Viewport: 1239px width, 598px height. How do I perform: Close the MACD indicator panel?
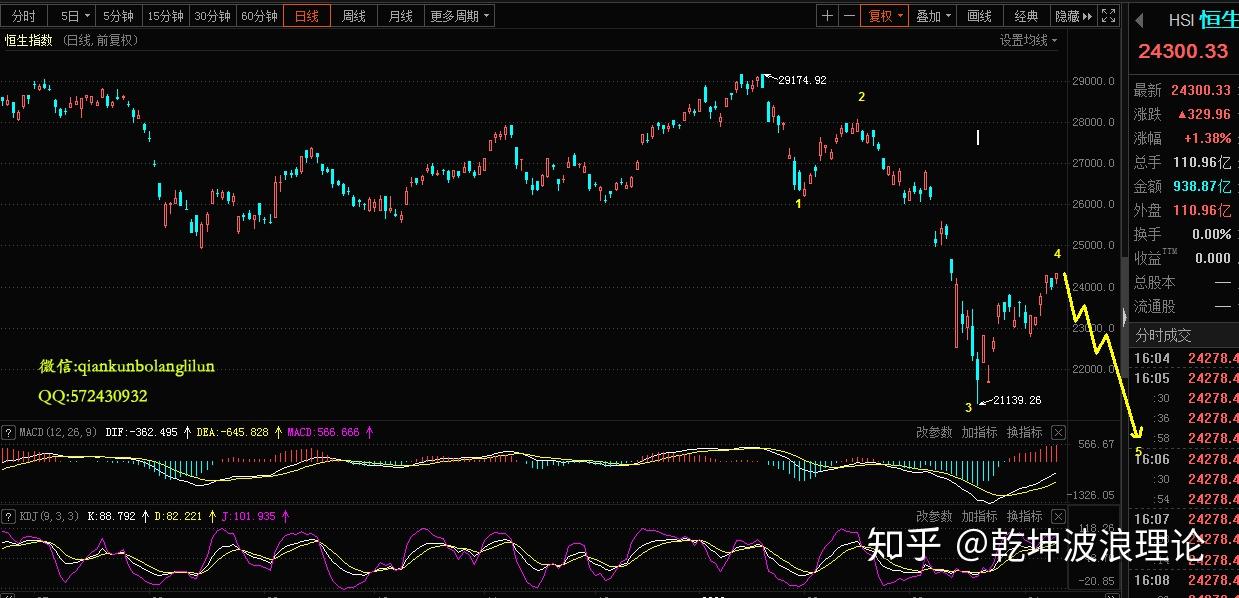point(1058,433)
